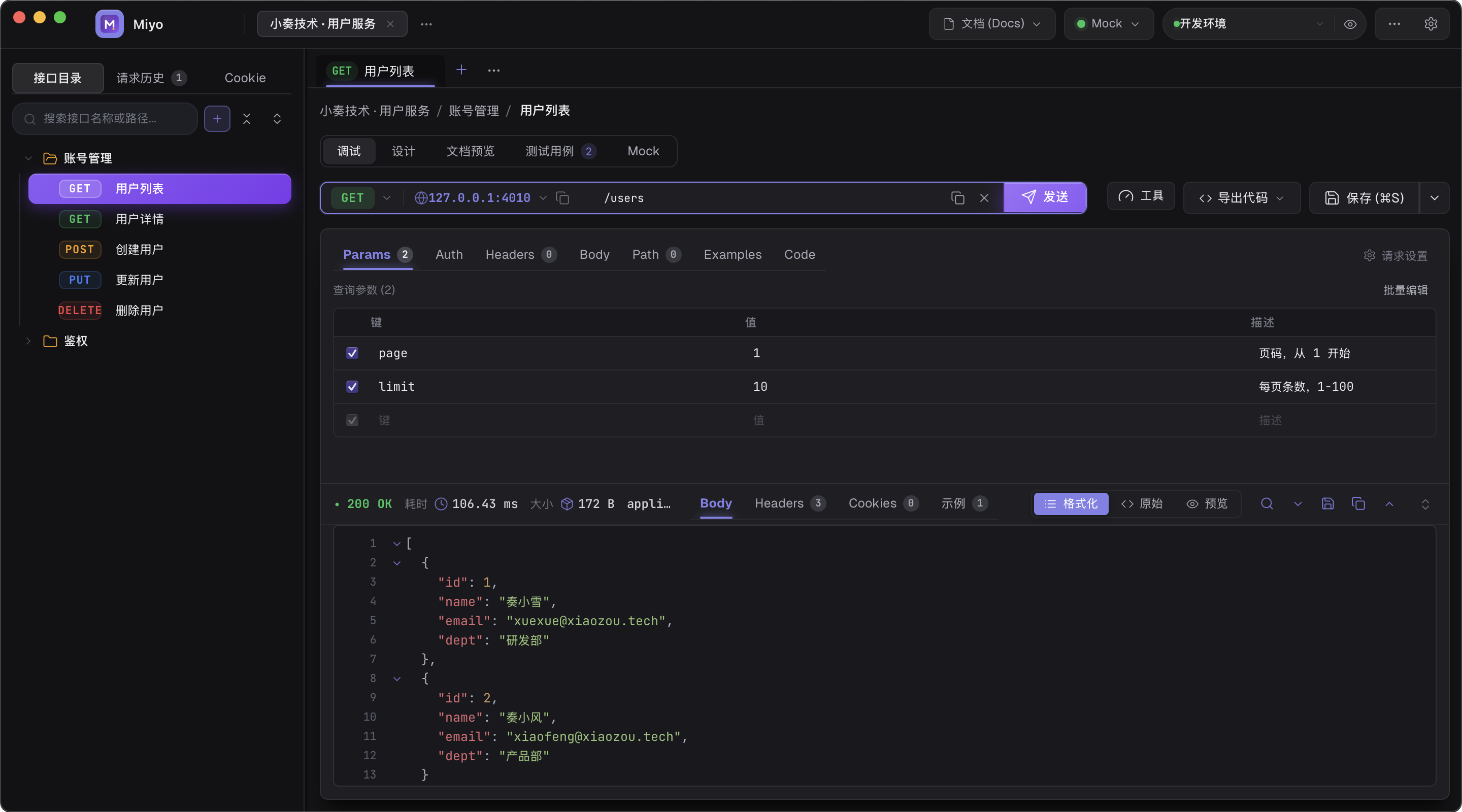Open 导出代码 dropdown
This screenshot has width=1462, height=812.
click(1241, 197)
